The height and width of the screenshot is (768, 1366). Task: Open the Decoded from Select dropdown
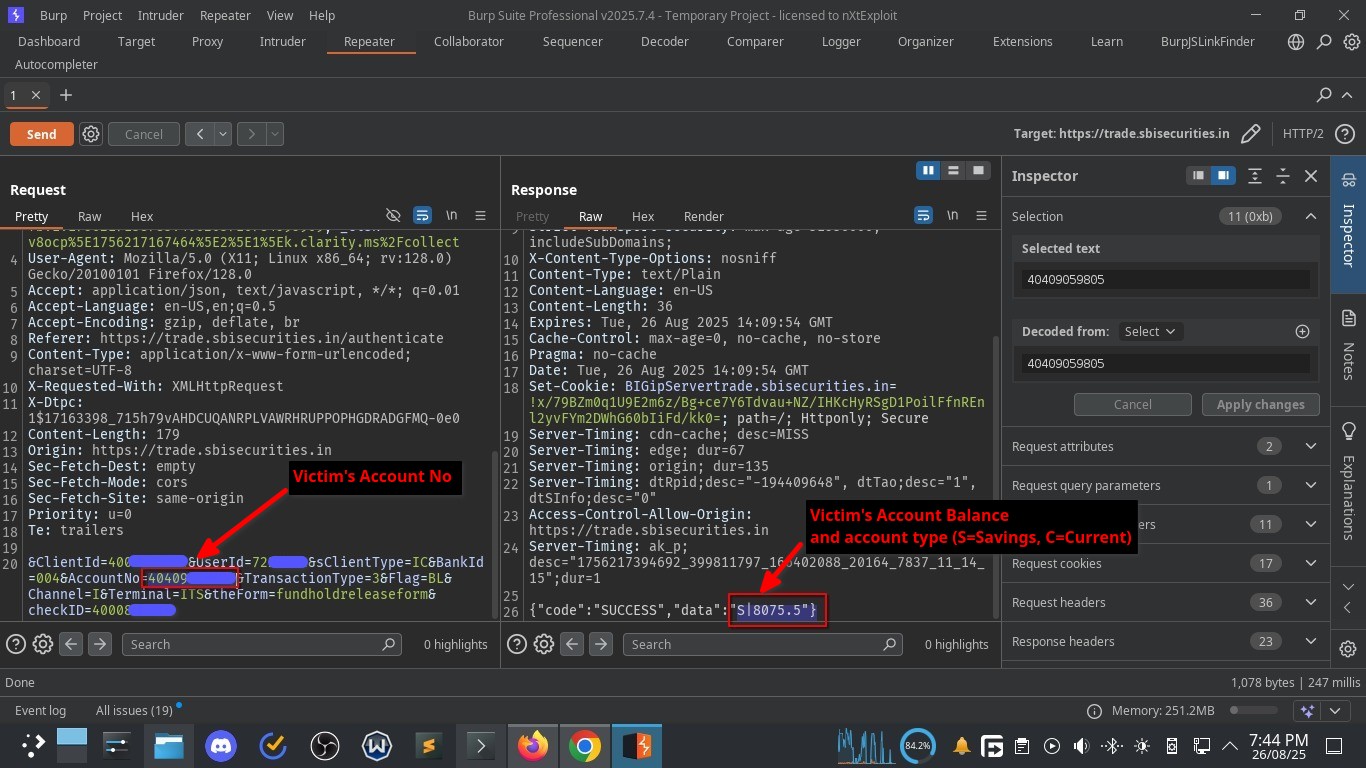point(1148,331)
